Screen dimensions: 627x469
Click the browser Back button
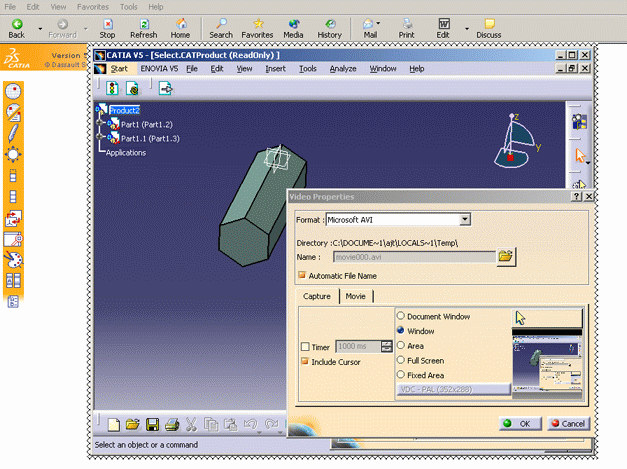tap(17, 29)
